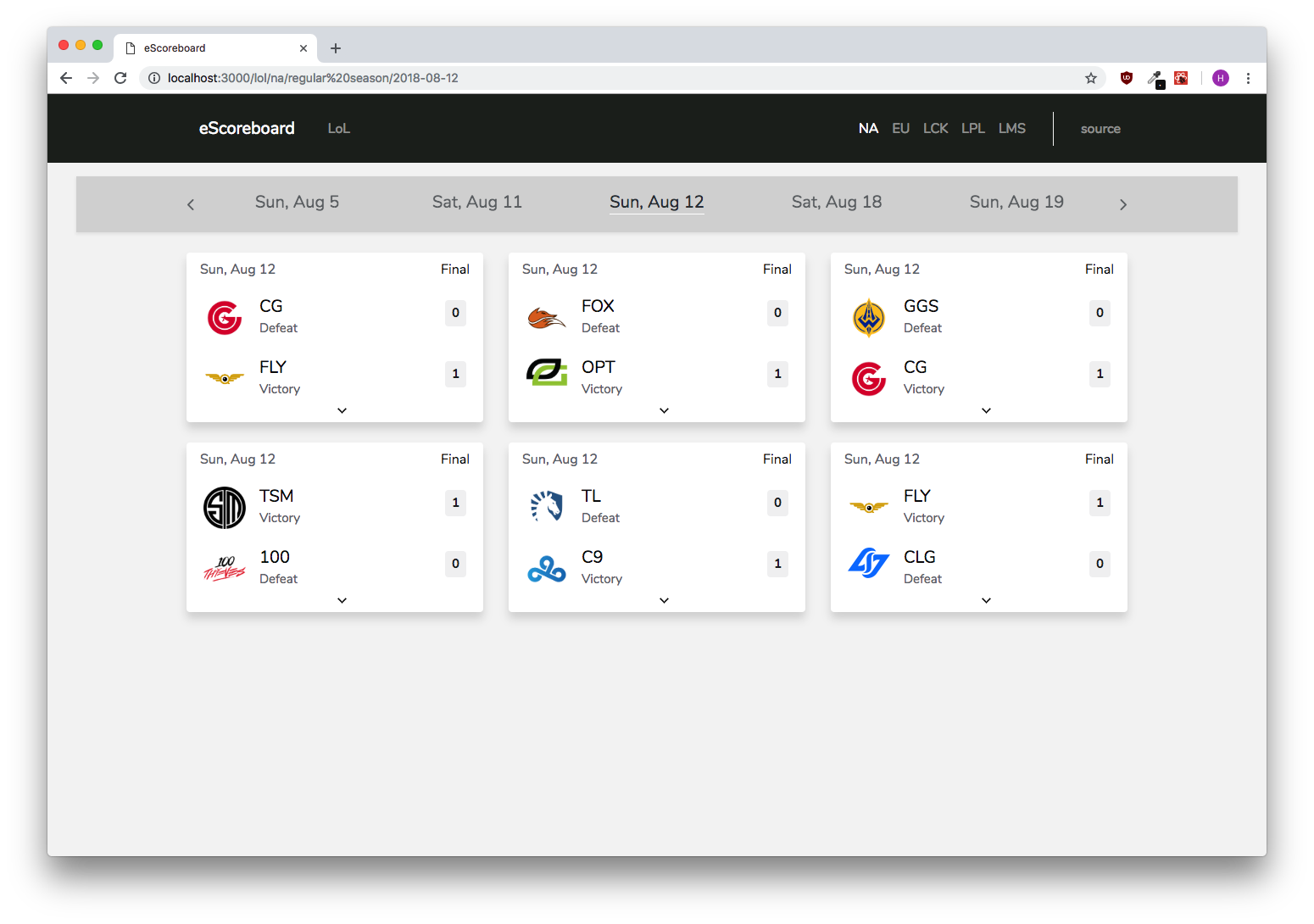Click the Cloud9 logo

(x=547, y=569)
